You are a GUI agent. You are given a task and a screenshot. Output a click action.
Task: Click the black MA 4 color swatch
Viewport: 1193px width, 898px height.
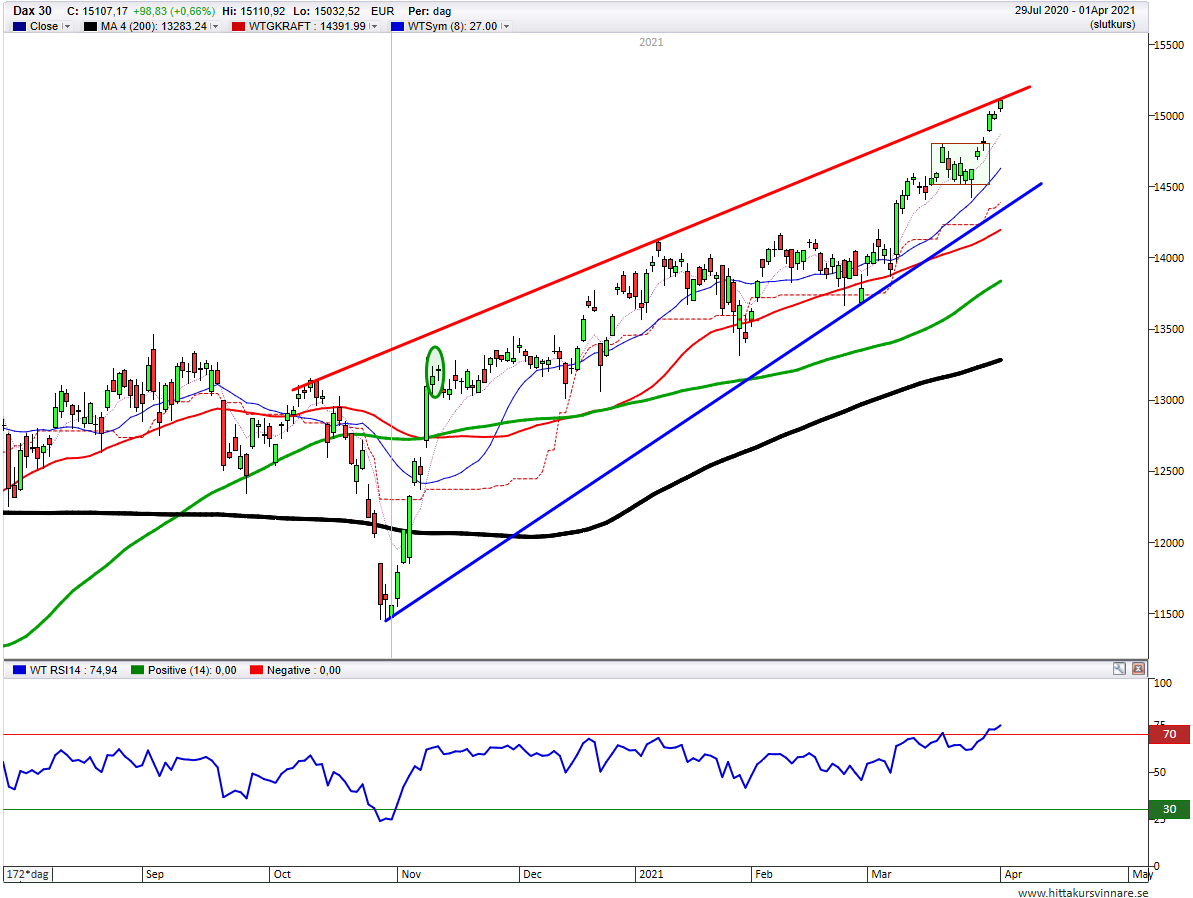[x=90, y=27]
